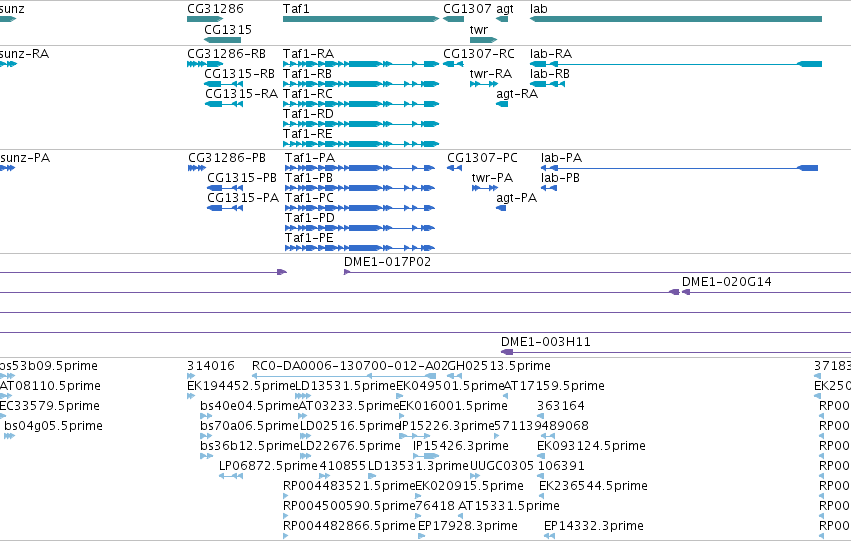The image size is (851, 541).
Task: Click the agt gene label
Action: coord(505,9)
